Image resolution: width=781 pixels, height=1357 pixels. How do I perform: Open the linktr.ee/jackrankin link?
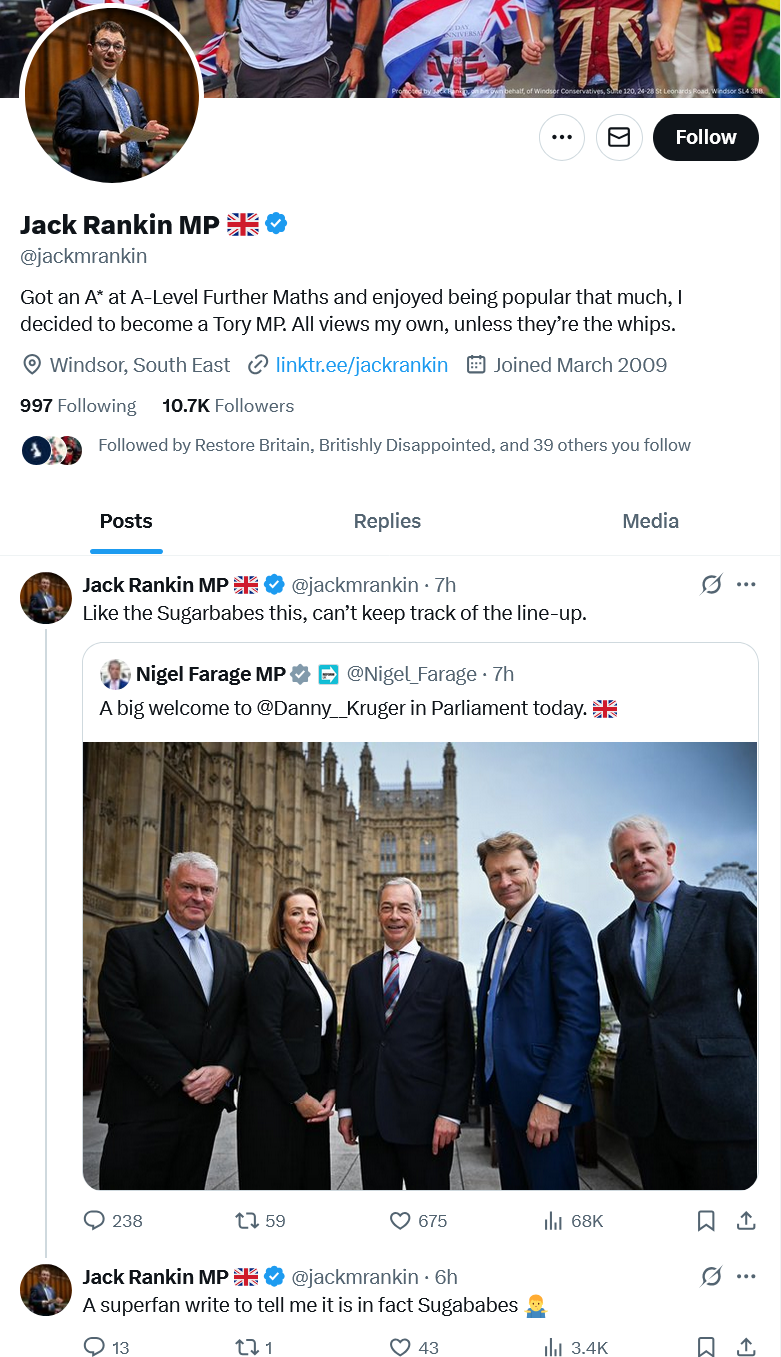[361, 365]
